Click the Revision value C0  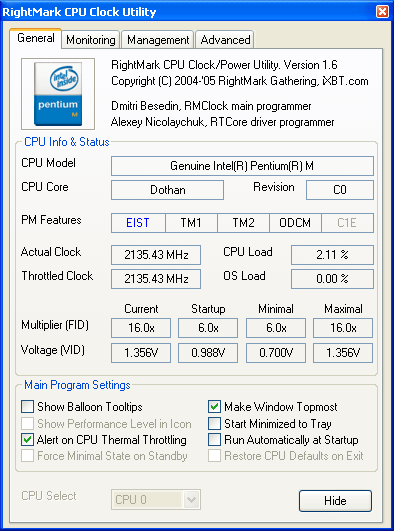click(x=340, y=190)
